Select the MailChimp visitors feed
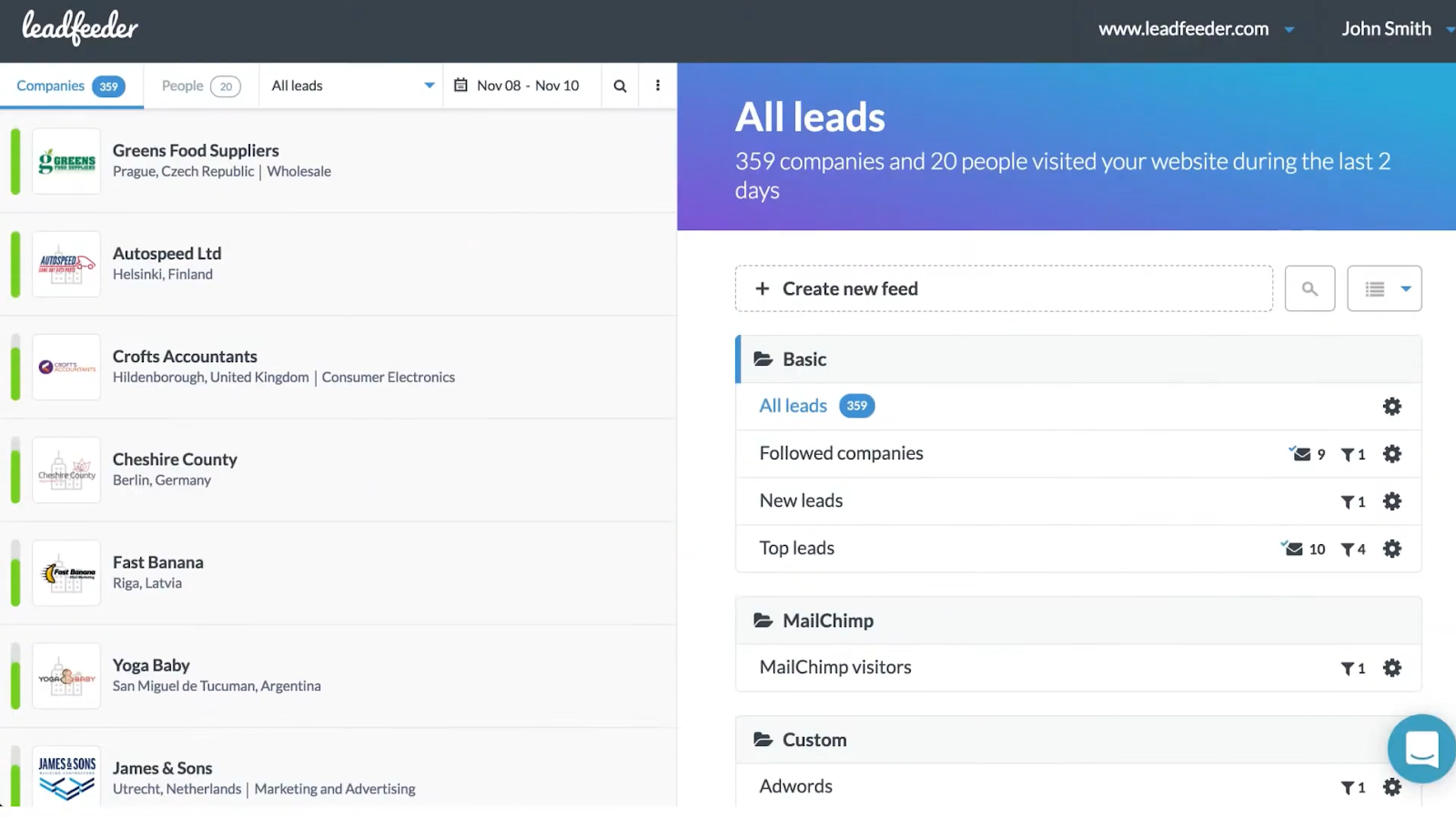 tap(835, 667)
